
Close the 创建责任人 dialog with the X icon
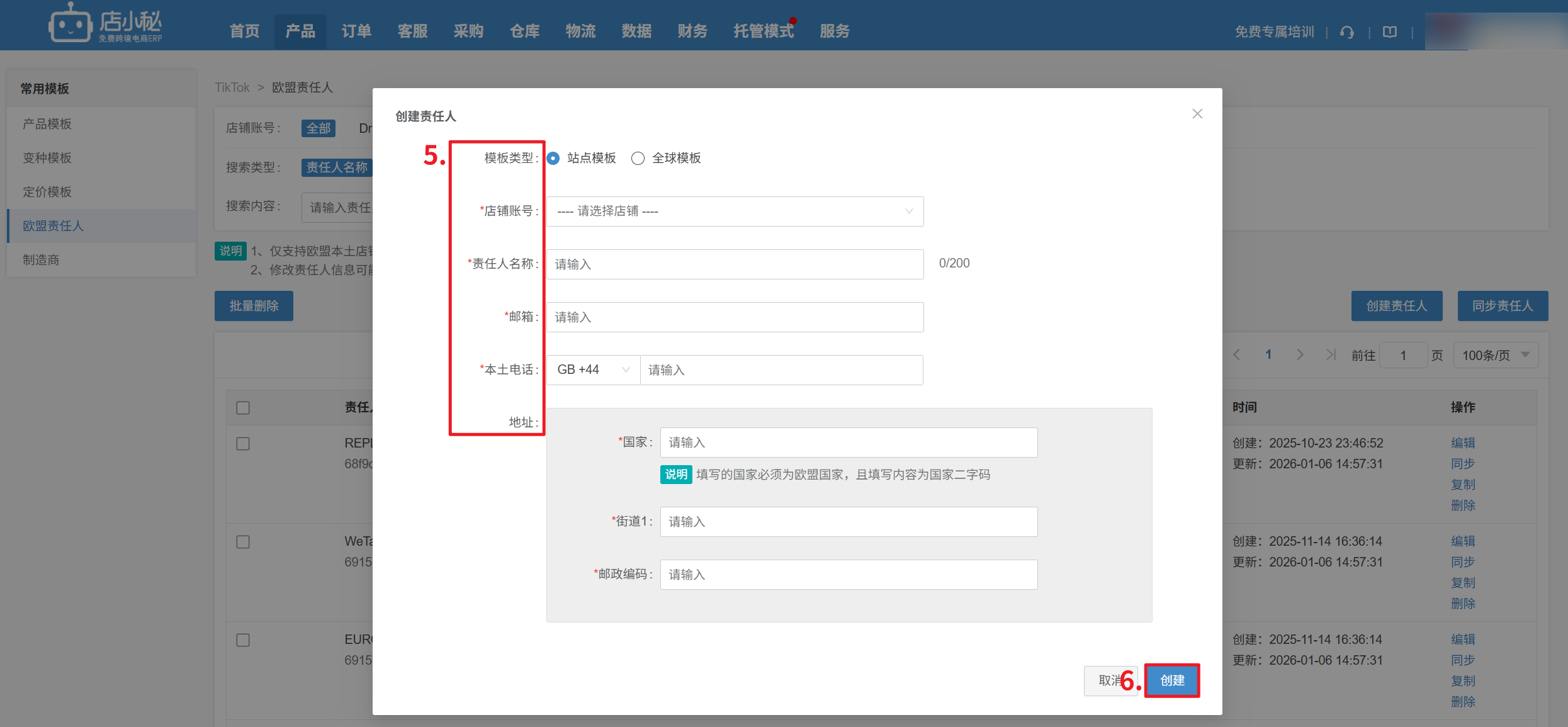pyautogui.click(x=1197, y=114)
